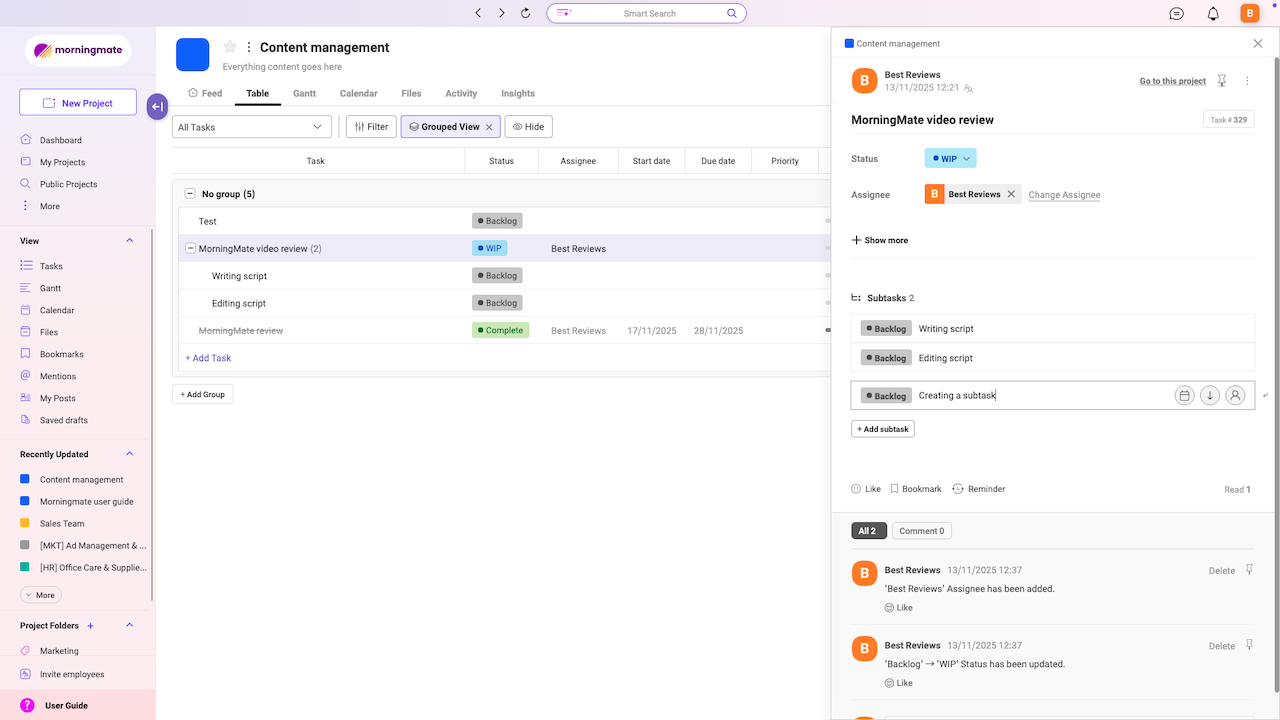Click the priority arrow icon in subtask row
The height and width of the screenshot is (720, 1280).
coord(1210,395)
